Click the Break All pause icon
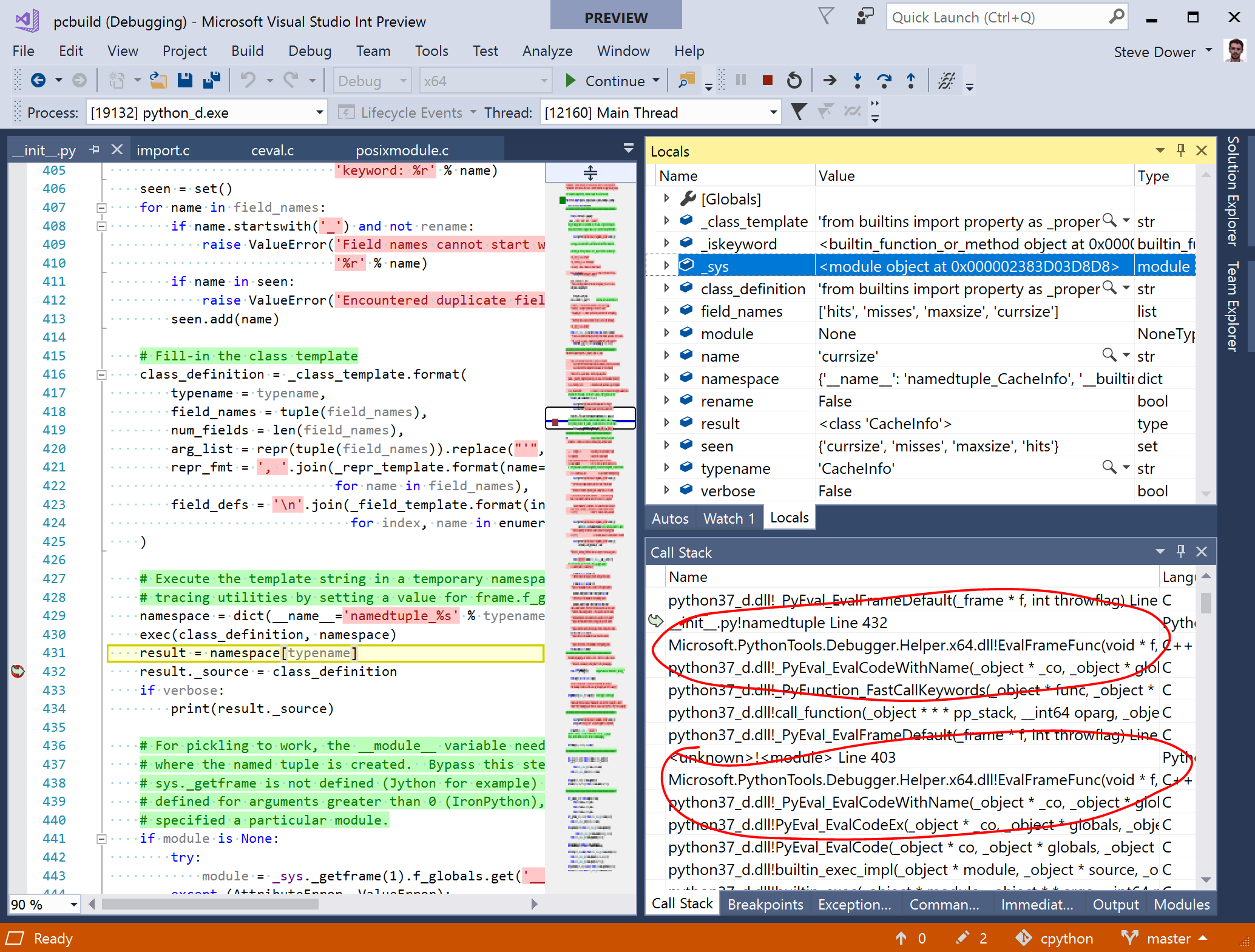 coord(740,80)
